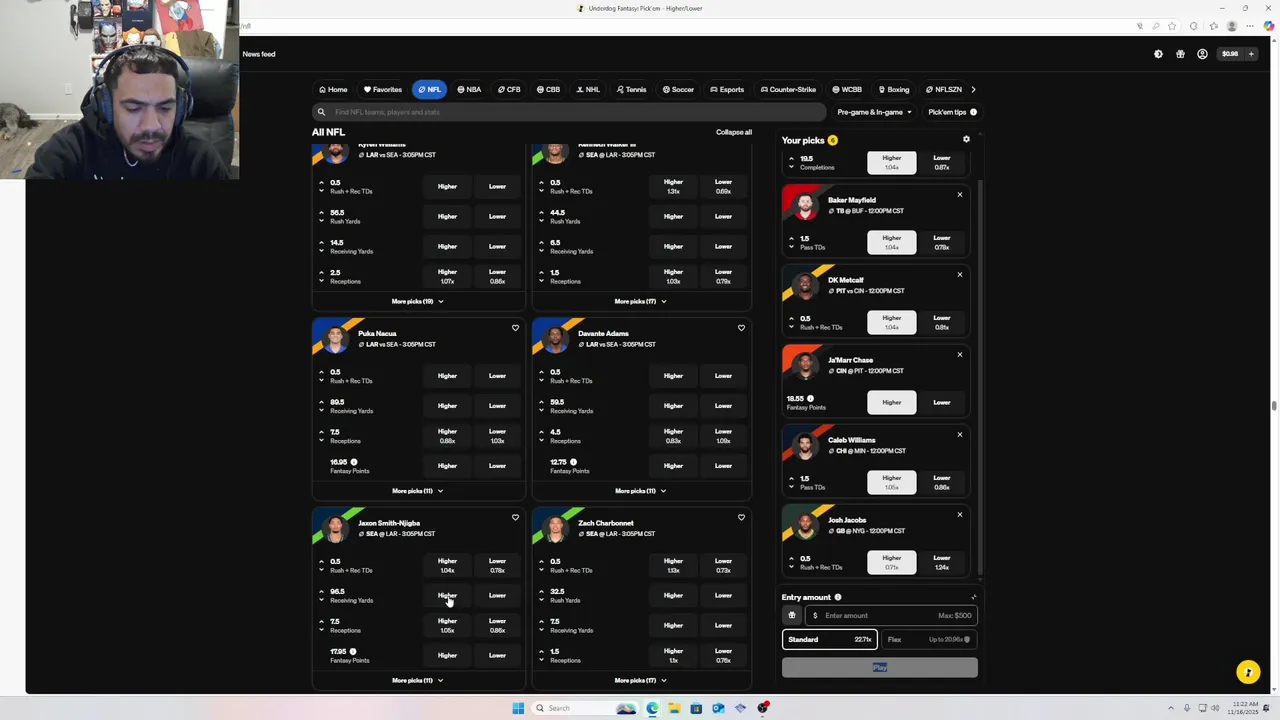
Task: Remove Ja'Marr Chase pick with X
Action: [960, 354]
